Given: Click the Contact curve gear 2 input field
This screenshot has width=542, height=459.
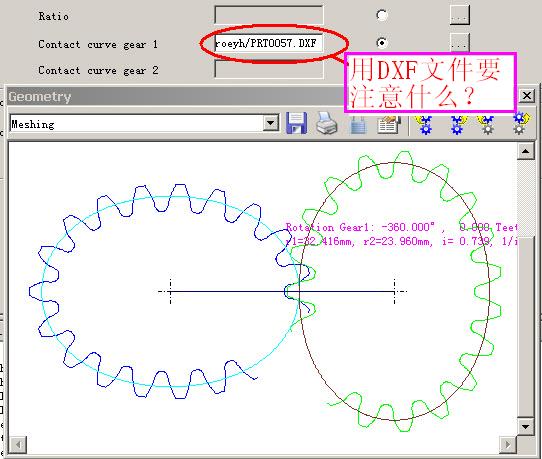Looking at the screenshot, I should coord(269,69).
